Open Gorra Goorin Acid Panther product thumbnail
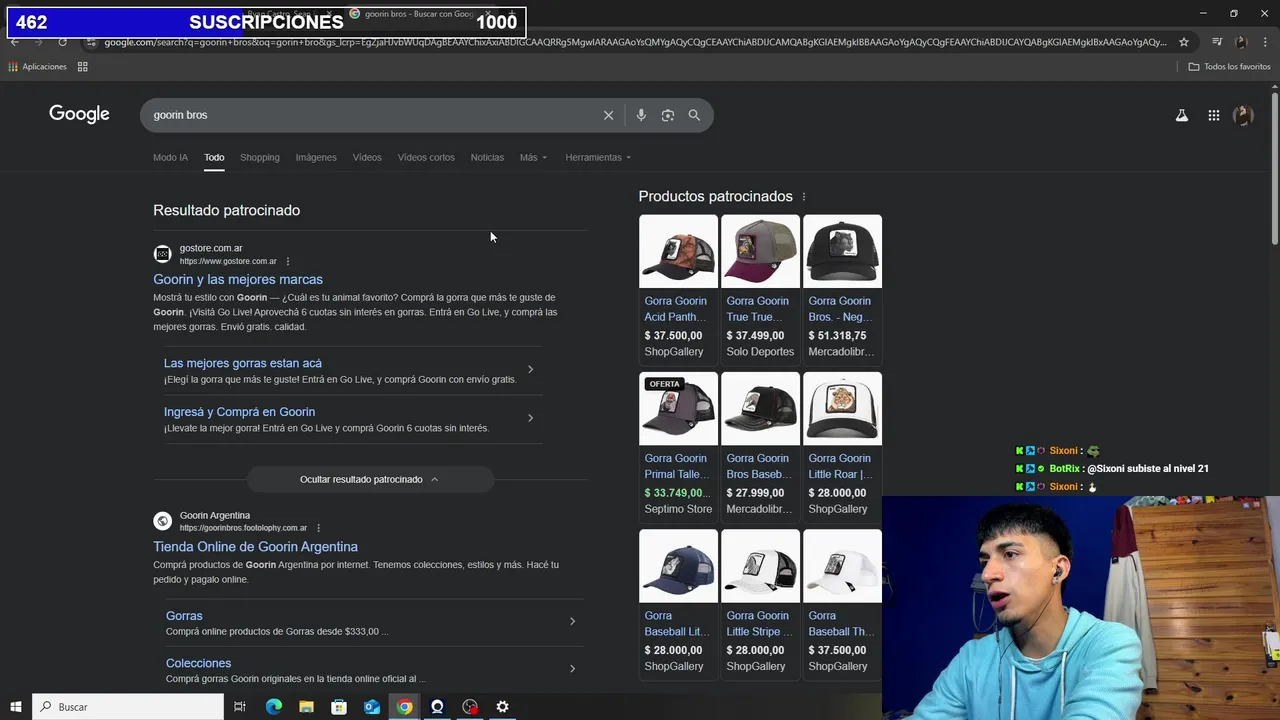Viewport: 1280px width, 720px height. pos(678,251)
